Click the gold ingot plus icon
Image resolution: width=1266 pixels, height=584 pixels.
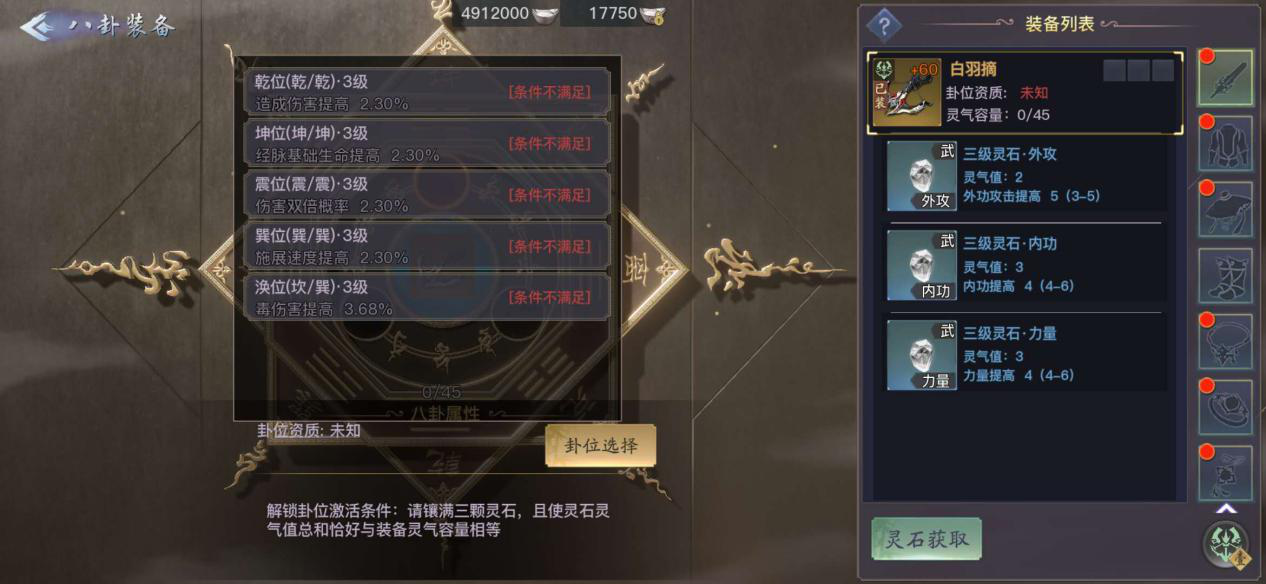tap(653, 14)
